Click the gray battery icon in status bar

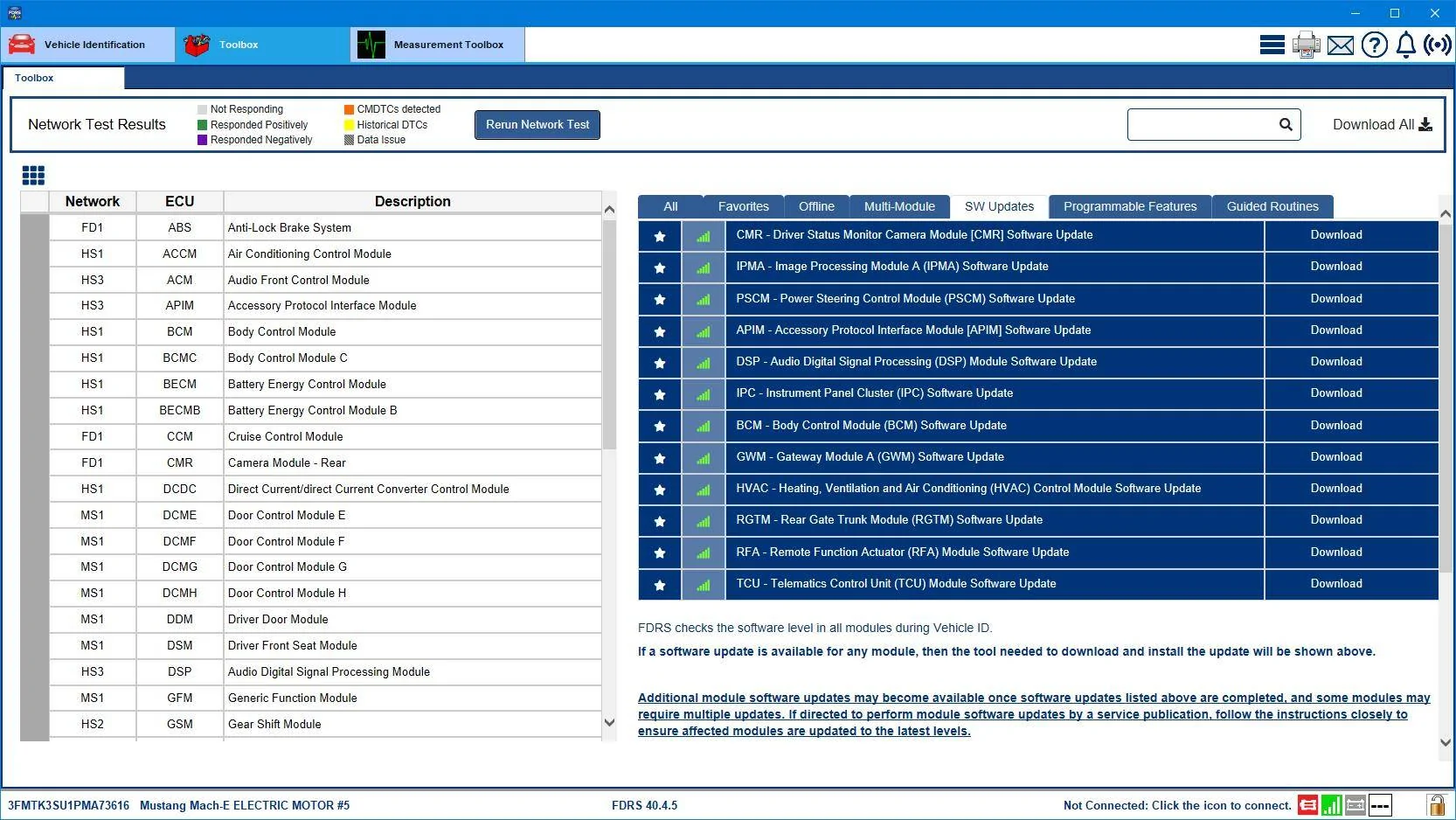1355,805
